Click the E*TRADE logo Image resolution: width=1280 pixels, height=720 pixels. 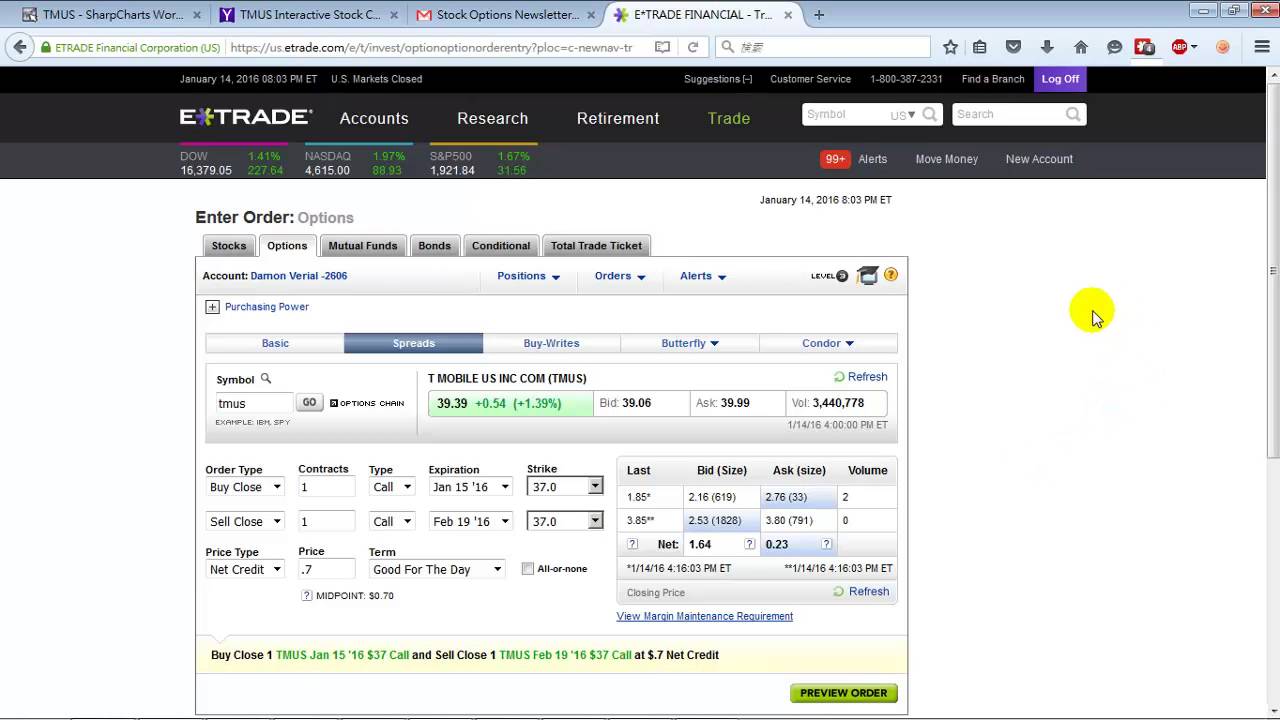[x=246, y=117]
